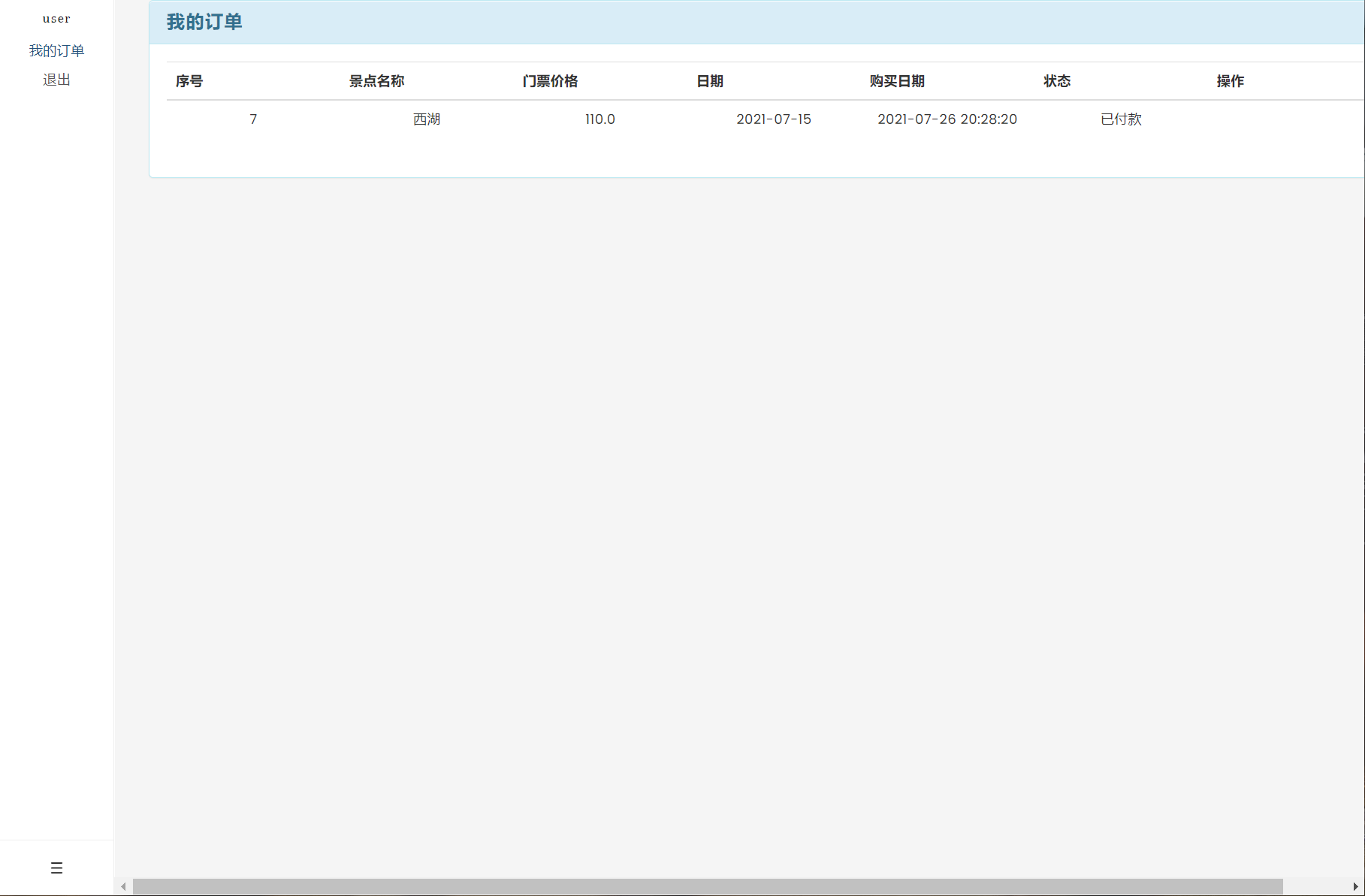Open the 西湖 attraction link
Viewport: 1365px width, 896px height.
coord(426,119)
